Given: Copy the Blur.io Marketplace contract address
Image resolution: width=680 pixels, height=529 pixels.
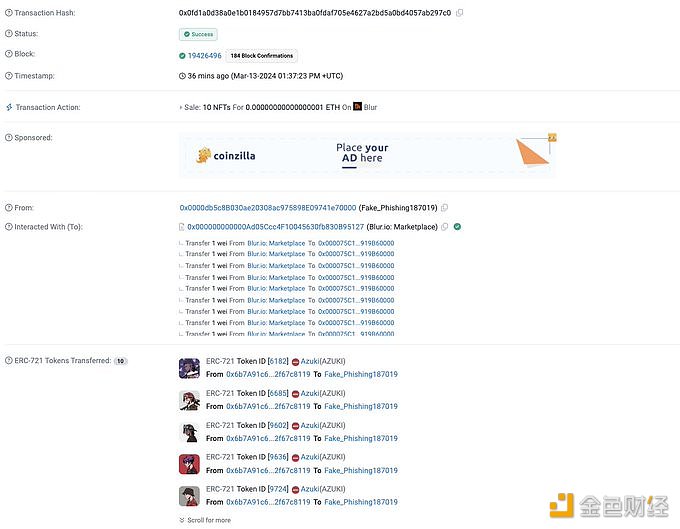Looking at the screenshot, I should point(445,227).
